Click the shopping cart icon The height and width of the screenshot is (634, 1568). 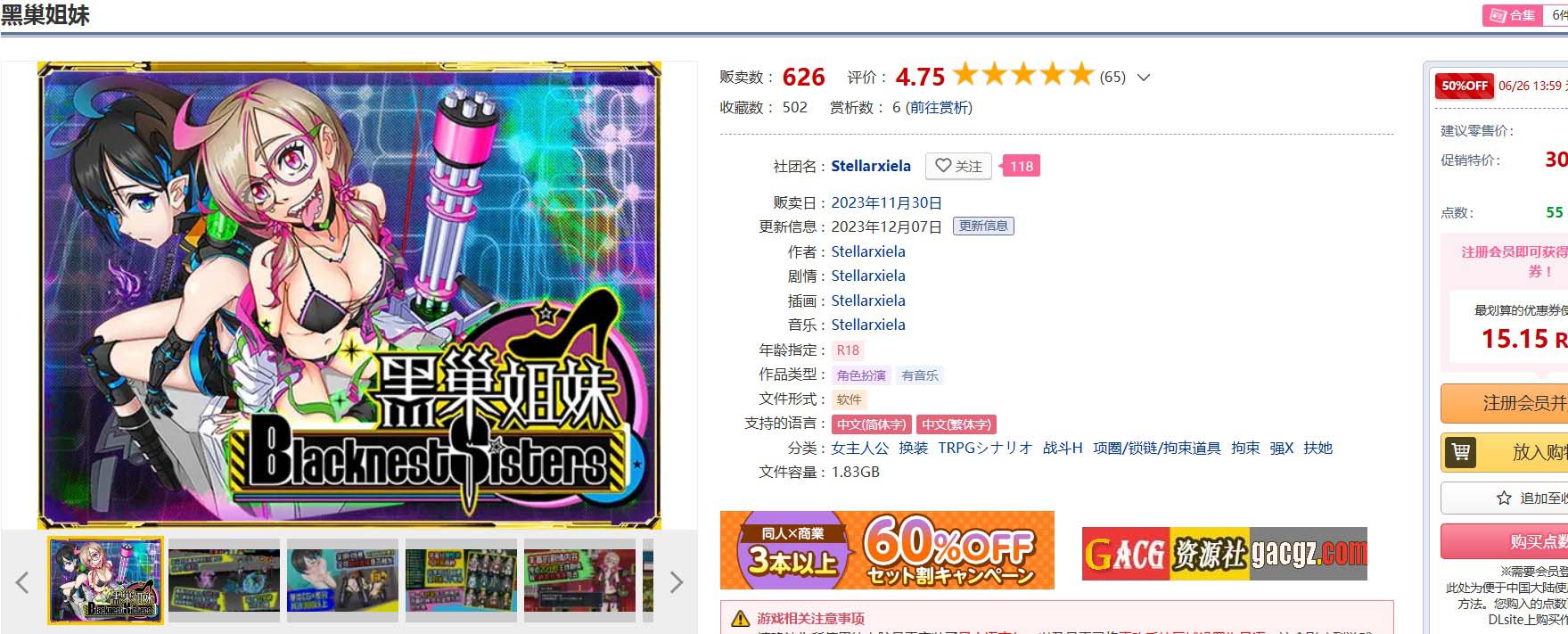(x=1460, y=451)
